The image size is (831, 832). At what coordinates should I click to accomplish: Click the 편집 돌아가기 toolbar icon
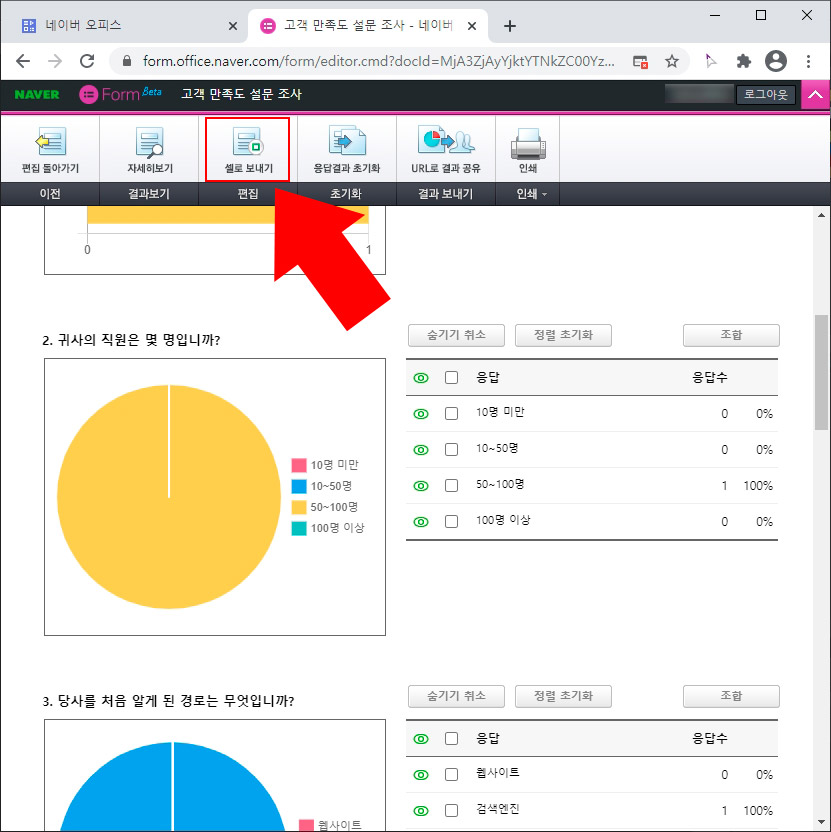[x=50, y=148]
